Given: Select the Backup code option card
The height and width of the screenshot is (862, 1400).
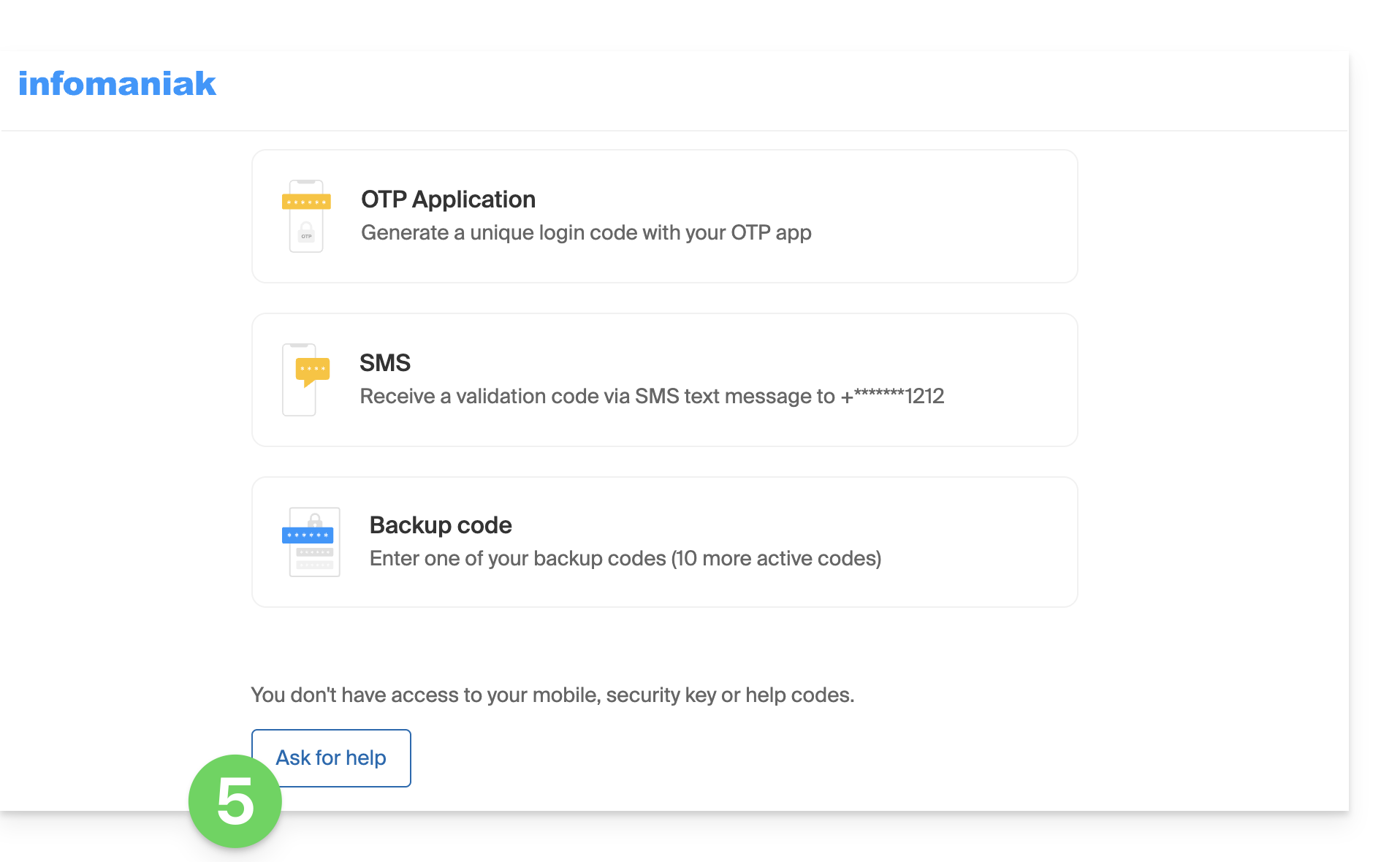Looking at the screenshot, I should click(665, 542).
